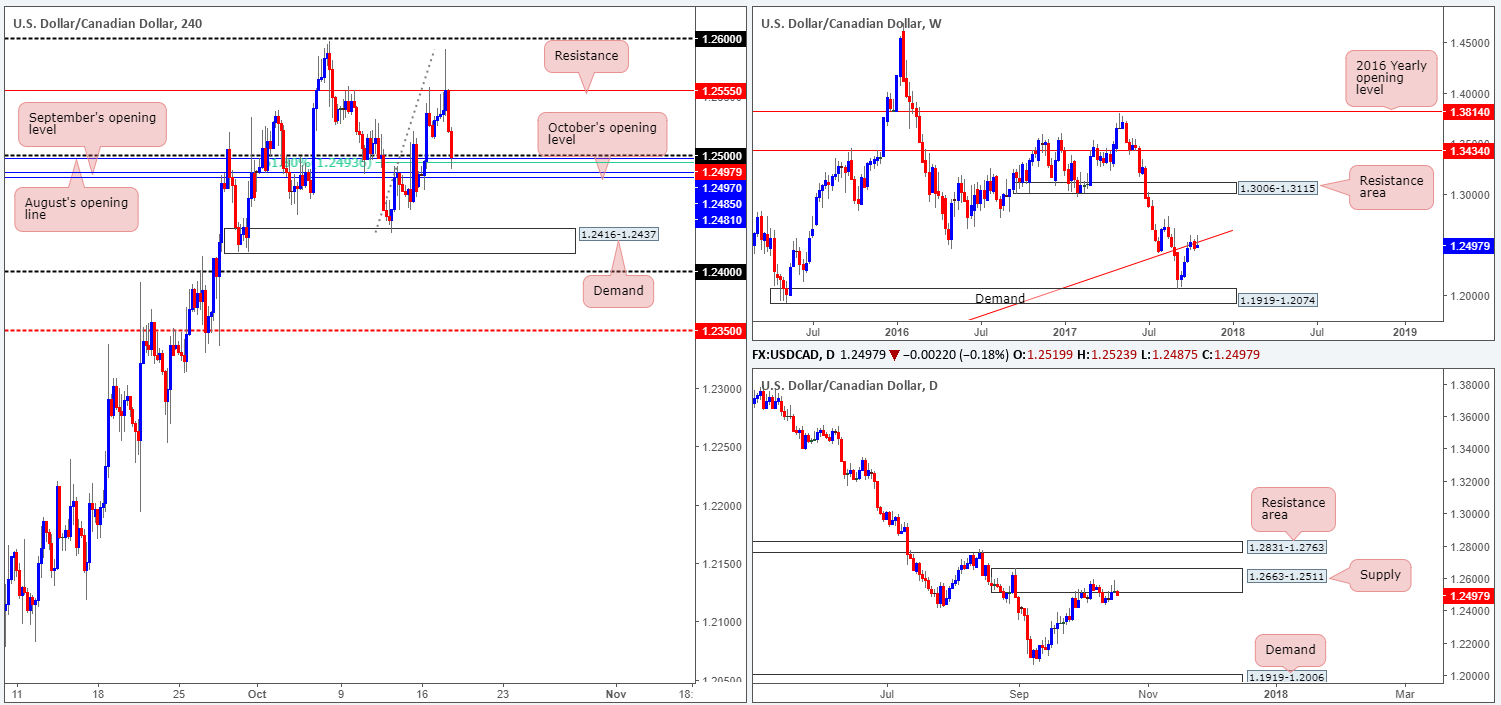Click the '2017' marker on the weekly time axis
Viewport: 1501px width, 705px height.
click(1064, 330)
